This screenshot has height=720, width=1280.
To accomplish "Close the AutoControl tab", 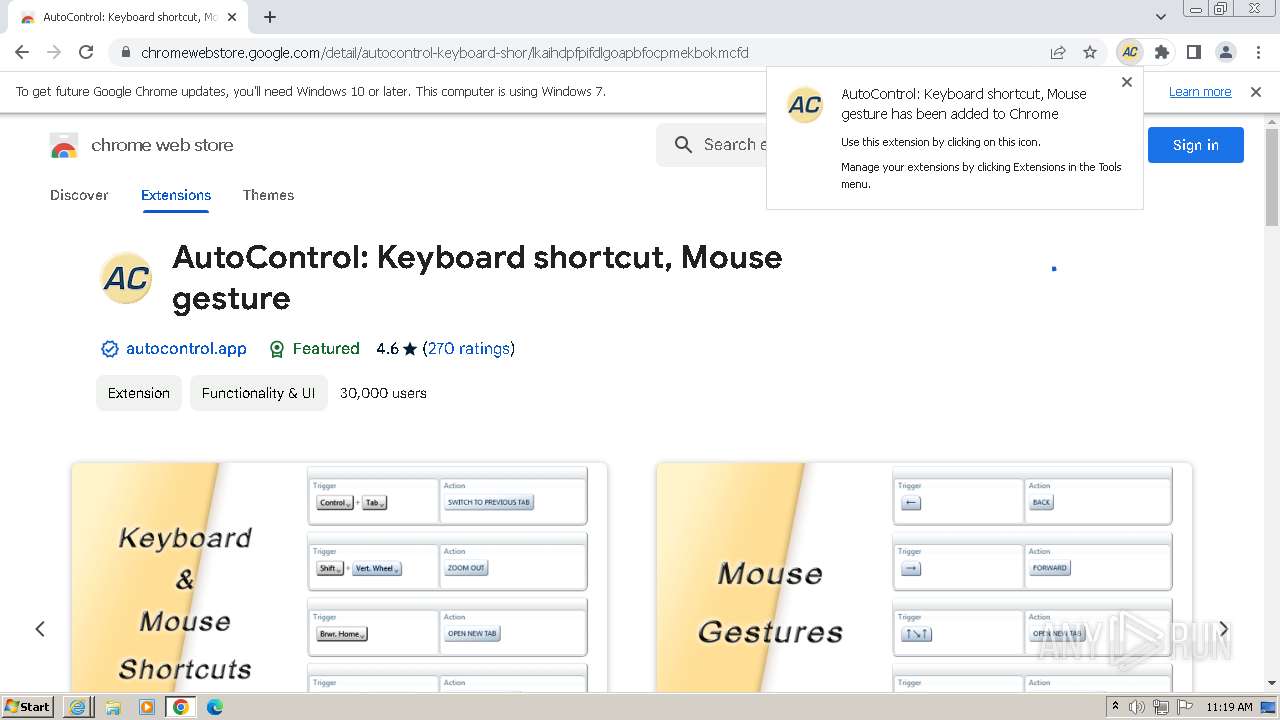I will coord(232,17).
